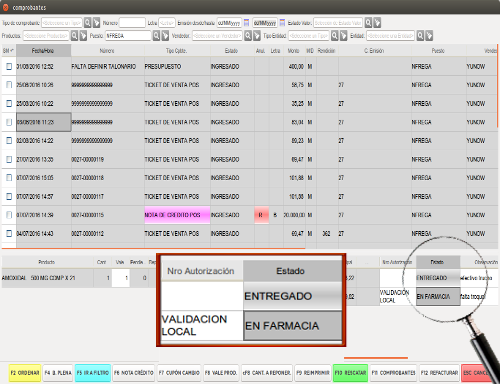Viewport: 500px width, 384px height.
Task: Click the Tipo Cpbte. column header
Action: click(x=177, y=51)
